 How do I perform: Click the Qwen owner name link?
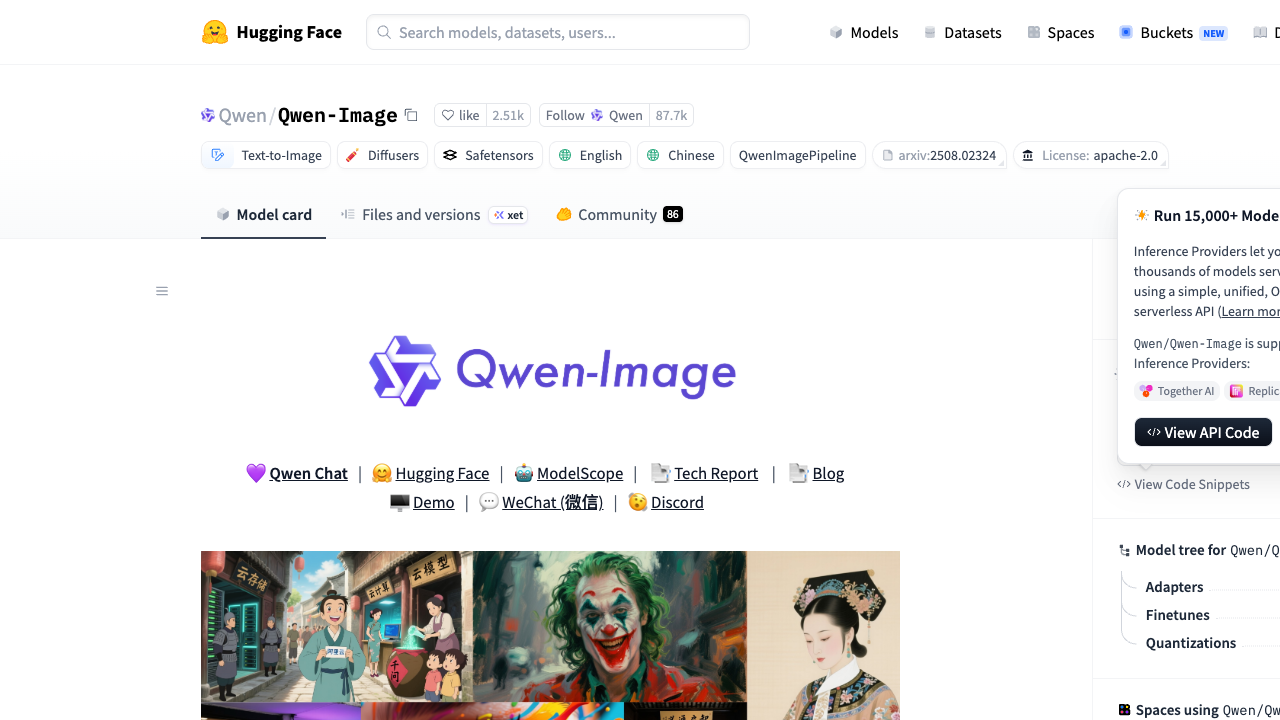pos(243,115)
